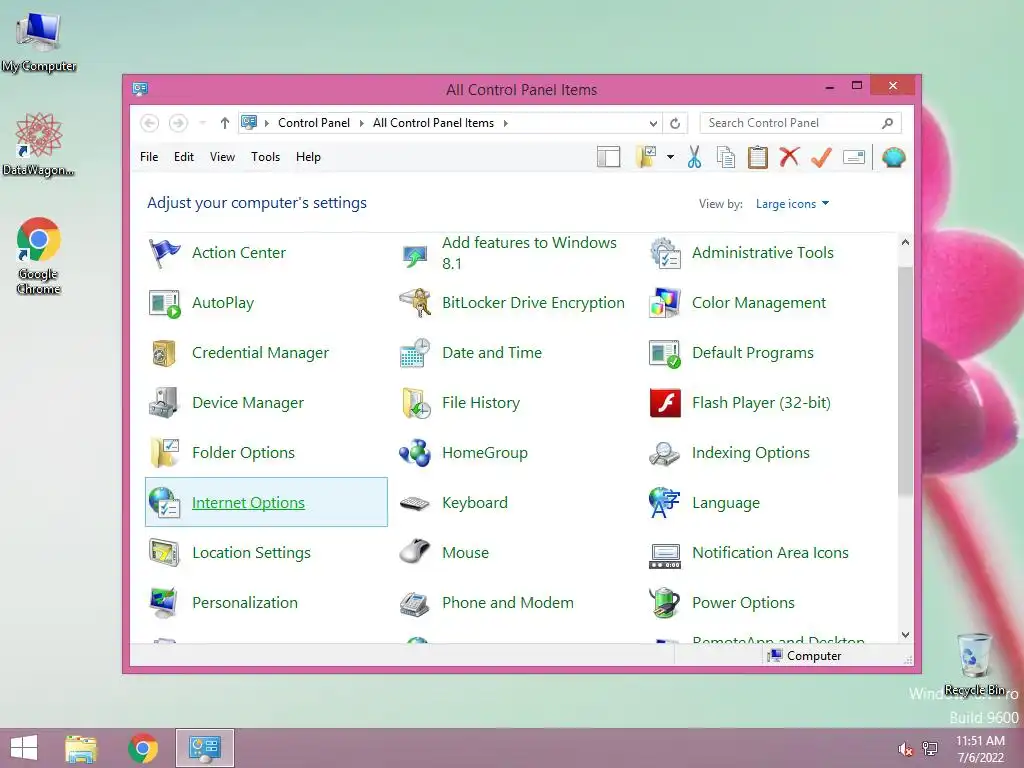Toggle the preview pane layout toolbar icon

point(609,157)
